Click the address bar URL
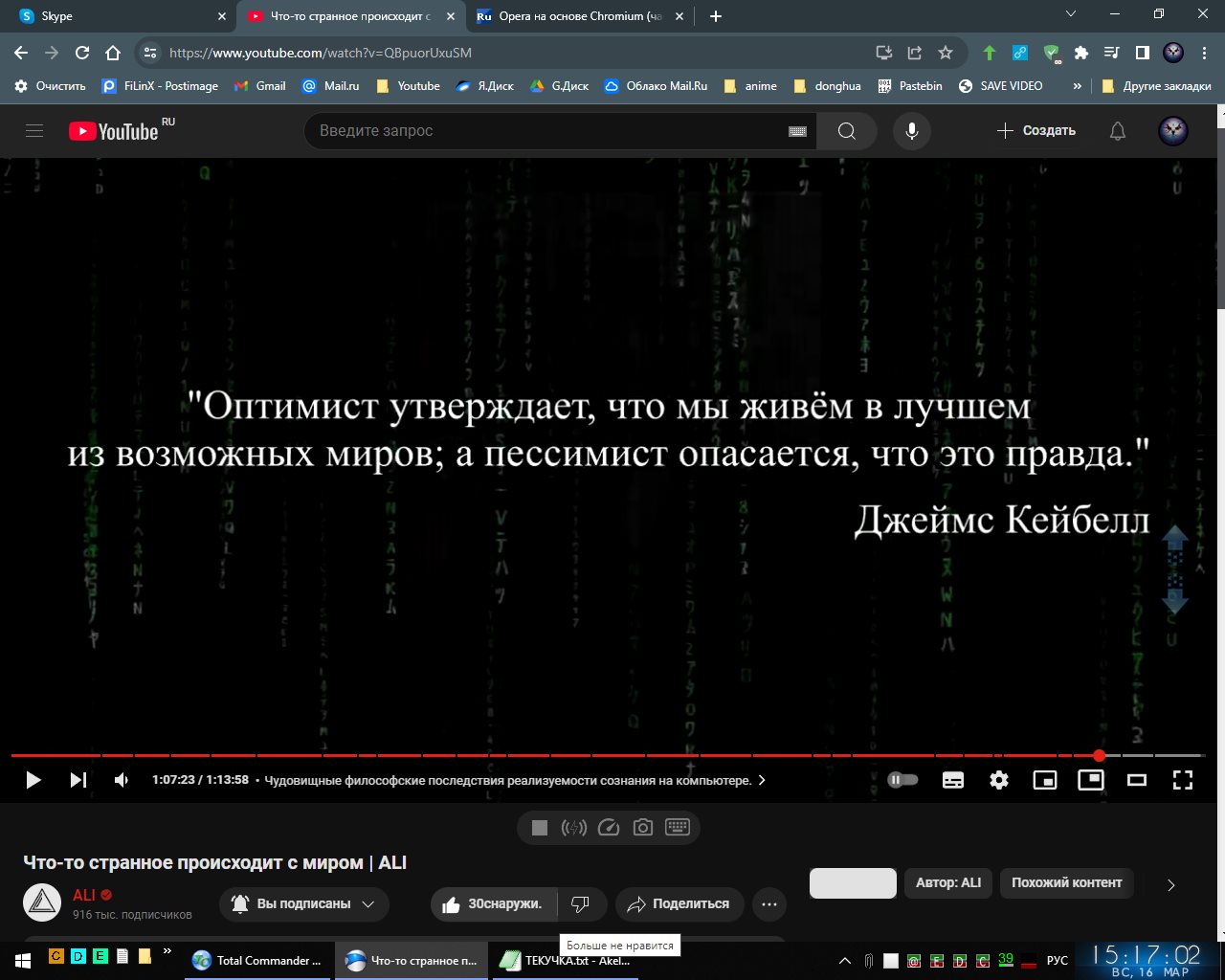The height and width of the screenshot is (980, 1225). click(x=321, y=53)
